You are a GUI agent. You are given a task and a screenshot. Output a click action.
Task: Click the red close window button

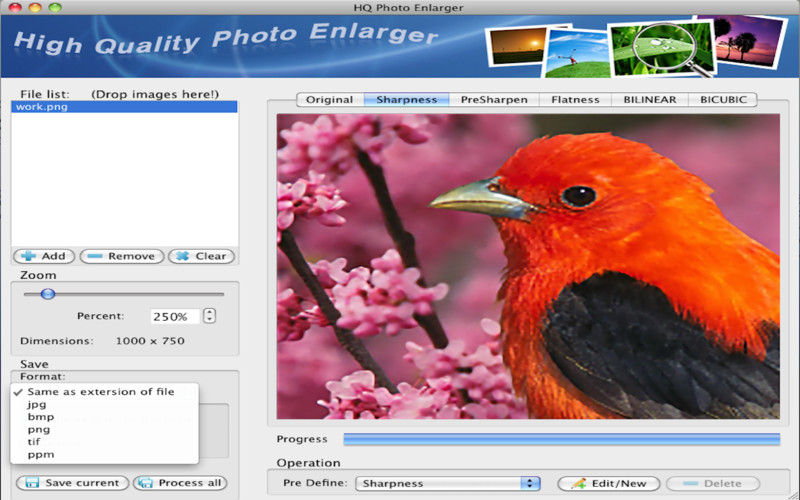click(16, 7)
